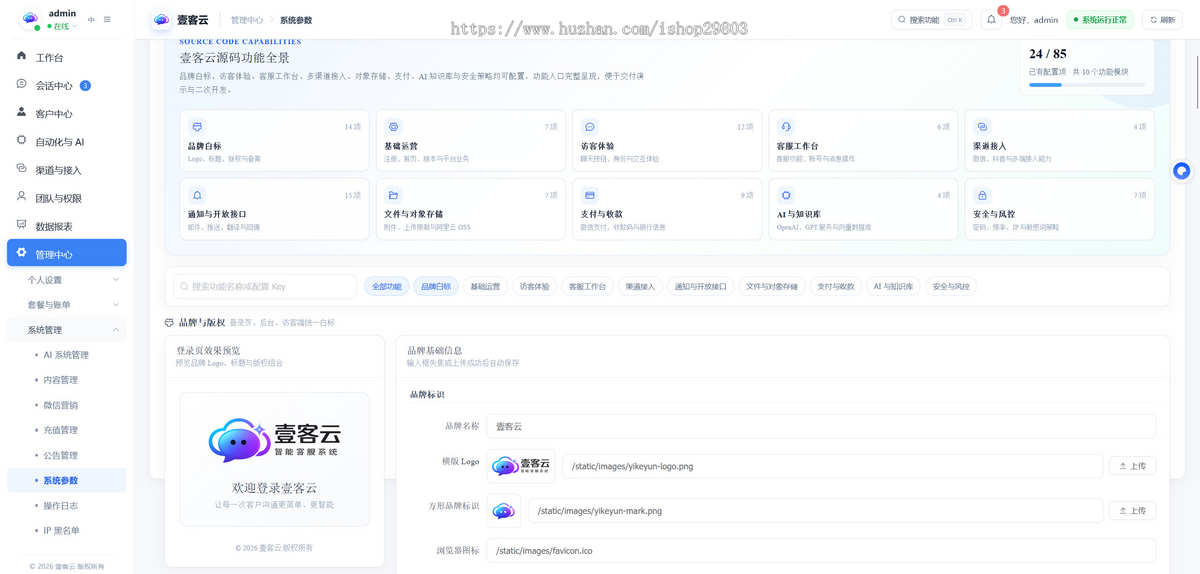Select the 通知与开放接口 filter tab
Image resolution: width=1200 pixels, height=574 pixels.
[701, 287]
